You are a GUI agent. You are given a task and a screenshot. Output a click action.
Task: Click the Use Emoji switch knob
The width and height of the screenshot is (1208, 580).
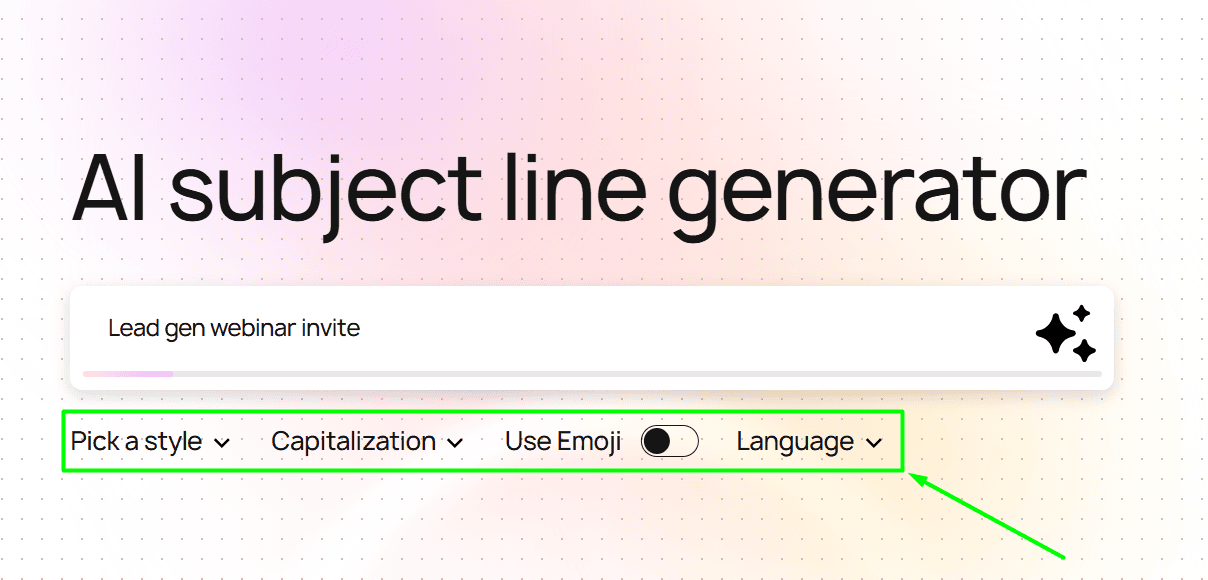point(659,440)
